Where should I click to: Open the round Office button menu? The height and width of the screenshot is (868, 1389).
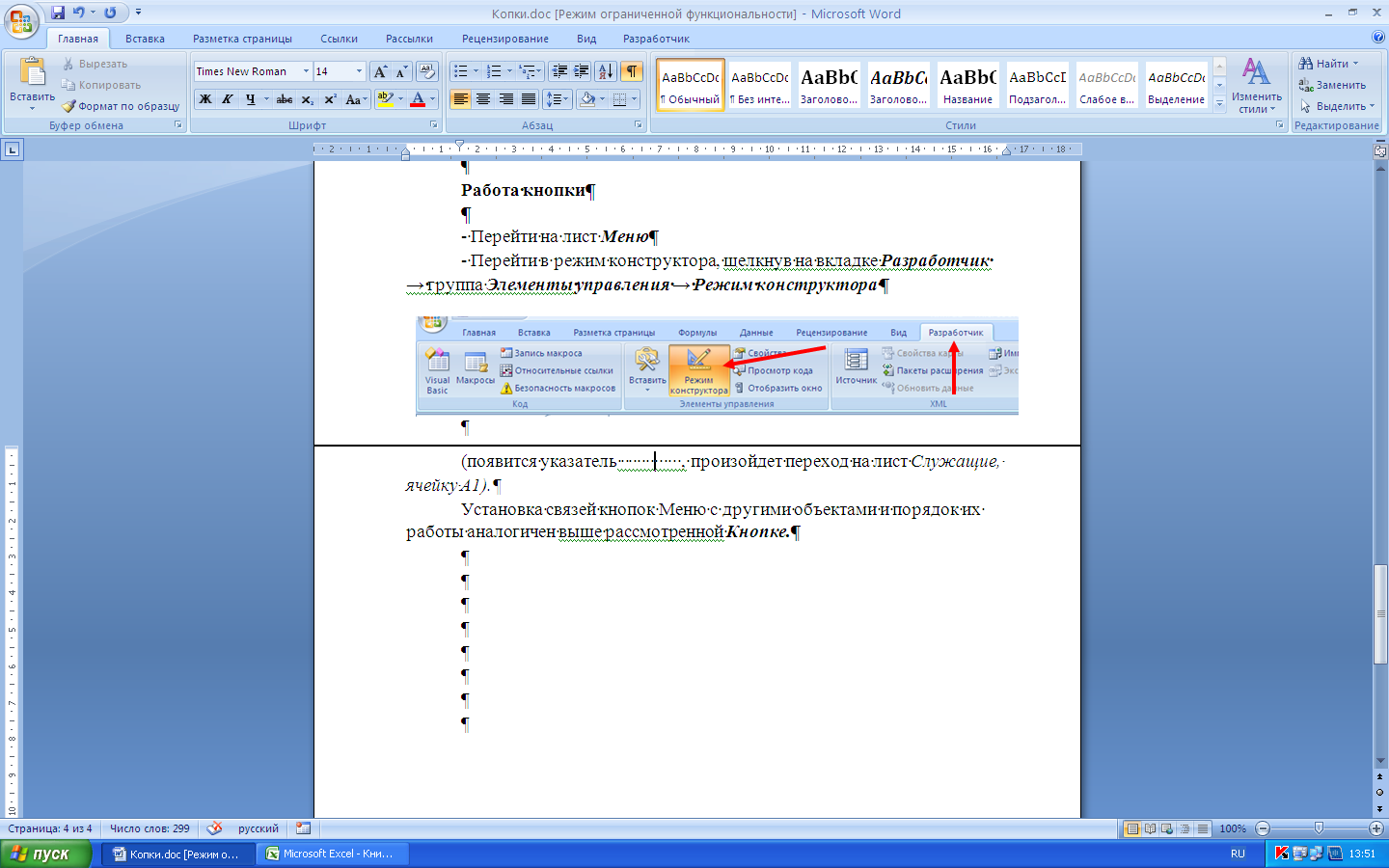pyautogui.click(x=21, y=21)
